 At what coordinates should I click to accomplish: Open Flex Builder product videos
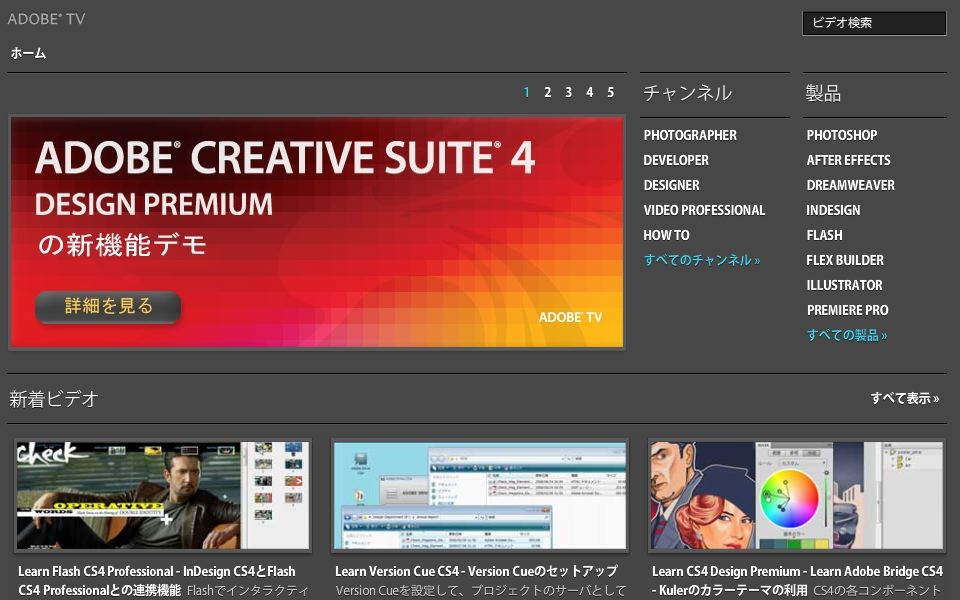click(x=845, y=260)
